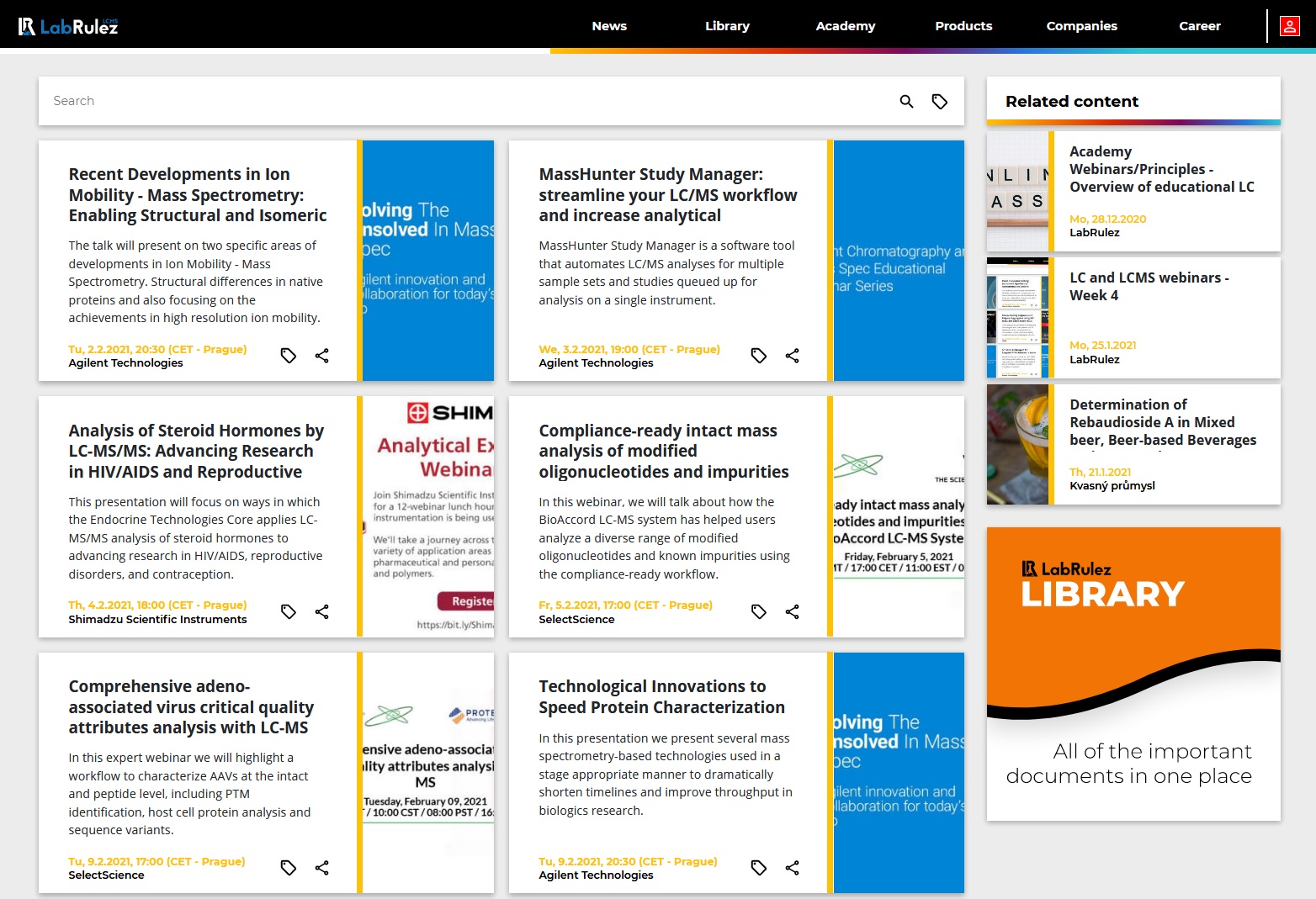Open MassHunter Study Manager article title
The image size is (1316, 899).
[x=668, y=195]
